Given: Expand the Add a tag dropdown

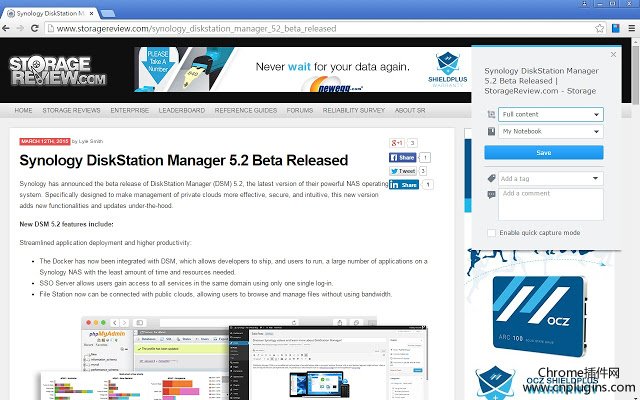Looking at the screenshot, I should [x=595, y=178].
